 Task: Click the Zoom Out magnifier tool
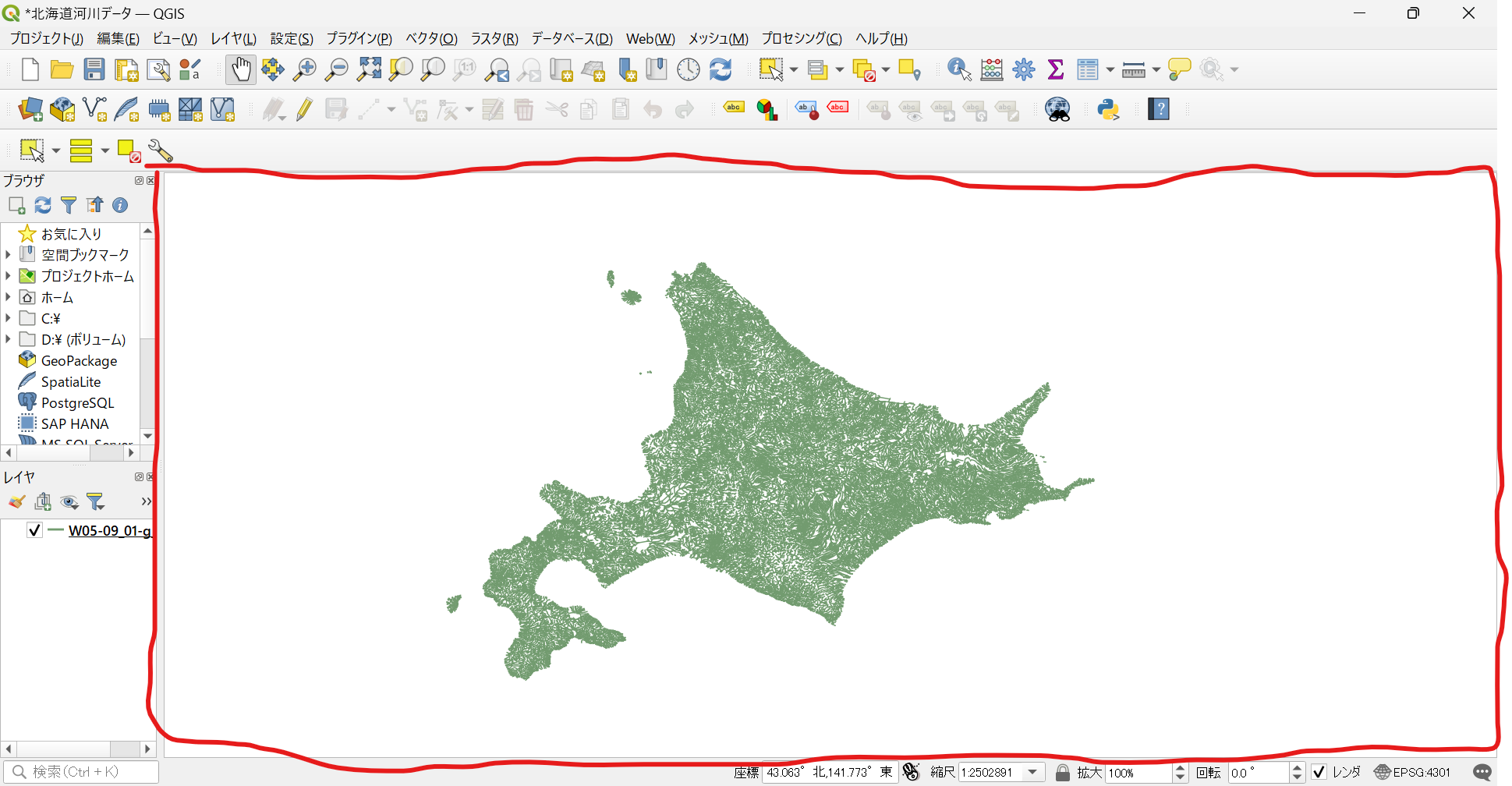coord(336,69)
